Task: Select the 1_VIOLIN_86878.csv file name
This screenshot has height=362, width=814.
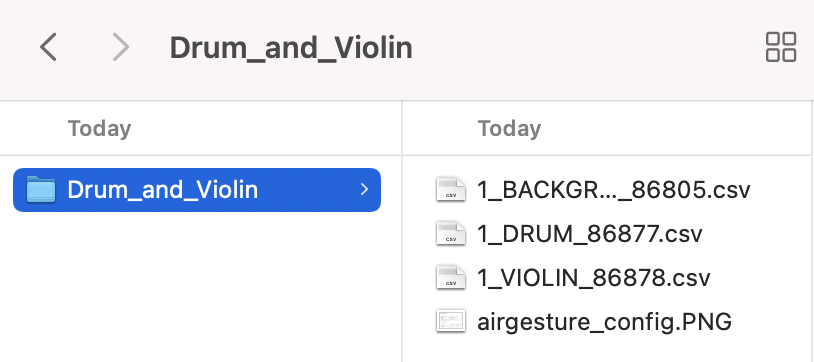Action: pyautogui.click(x=593, y=278)
